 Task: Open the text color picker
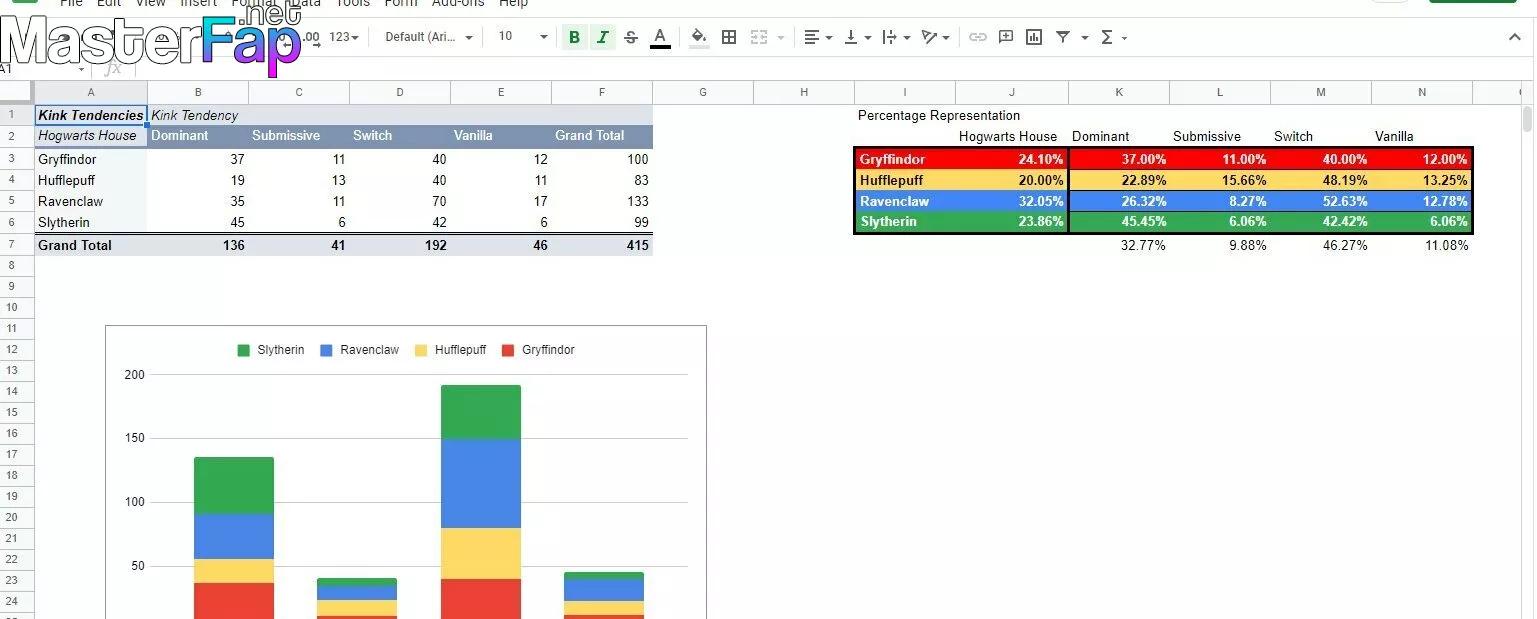pyautogui.click(x=660, y=37)
